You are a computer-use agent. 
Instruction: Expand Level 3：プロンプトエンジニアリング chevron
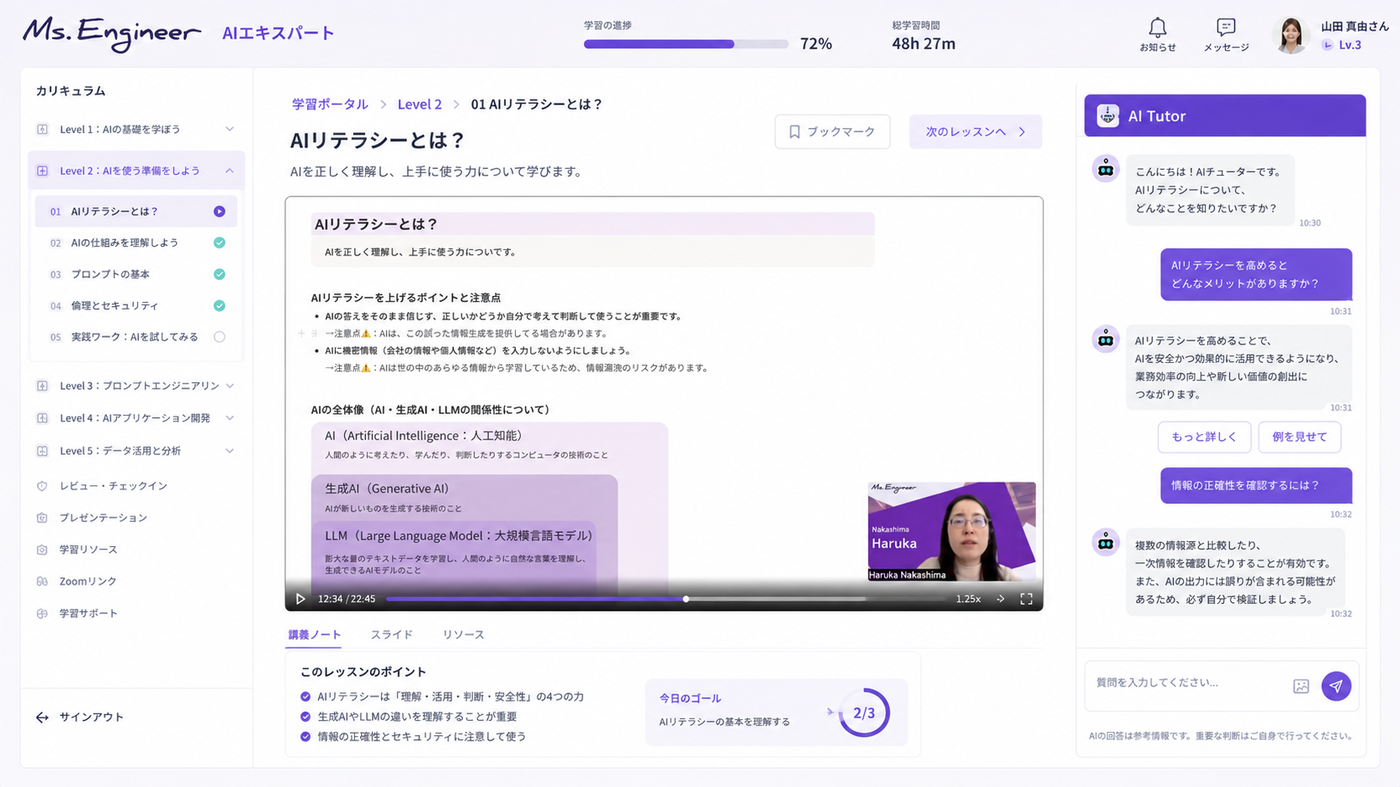pos(229,386)
